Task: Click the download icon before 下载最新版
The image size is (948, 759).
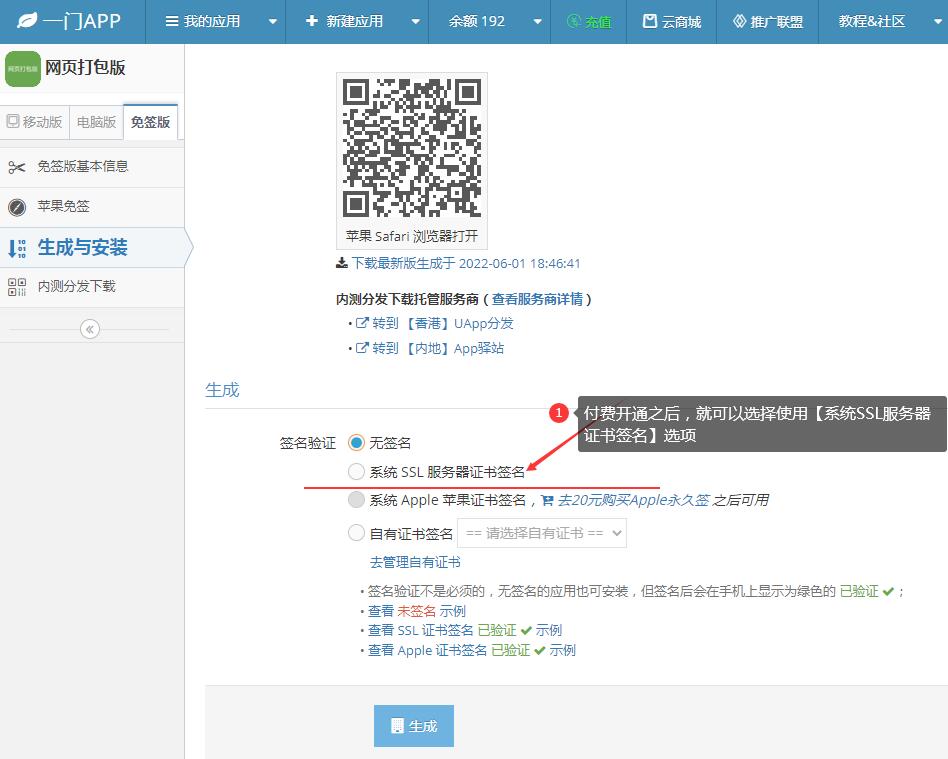Action: [342, 263]
